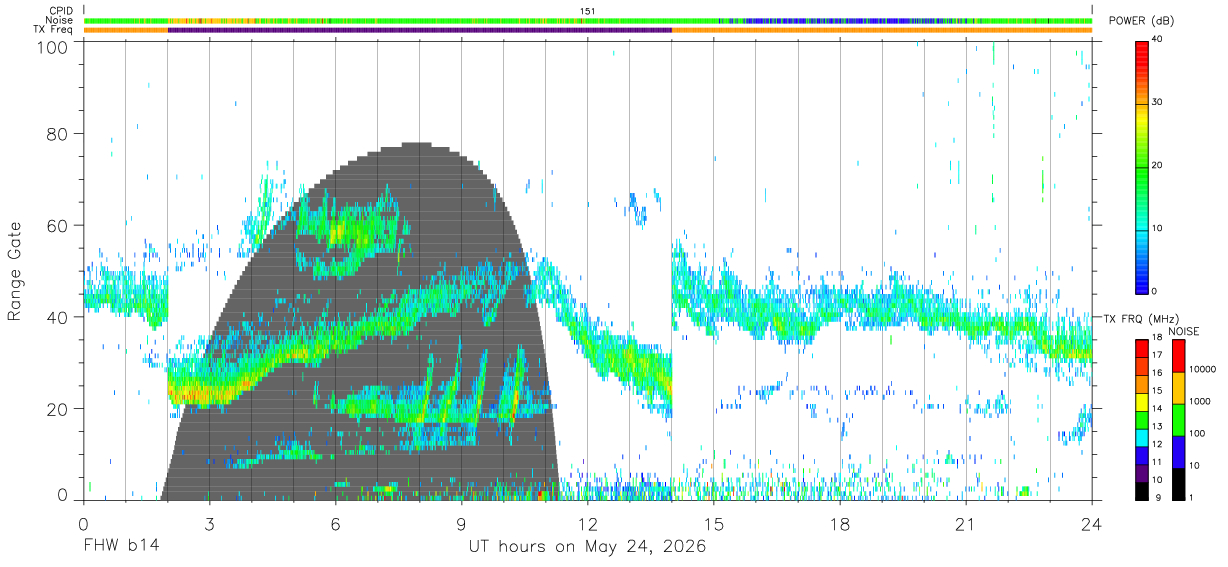Click the 10000 label on noise scale
Image resolution: width=1228 pixels, height=567 pixels.
(x=1202, y=369)
